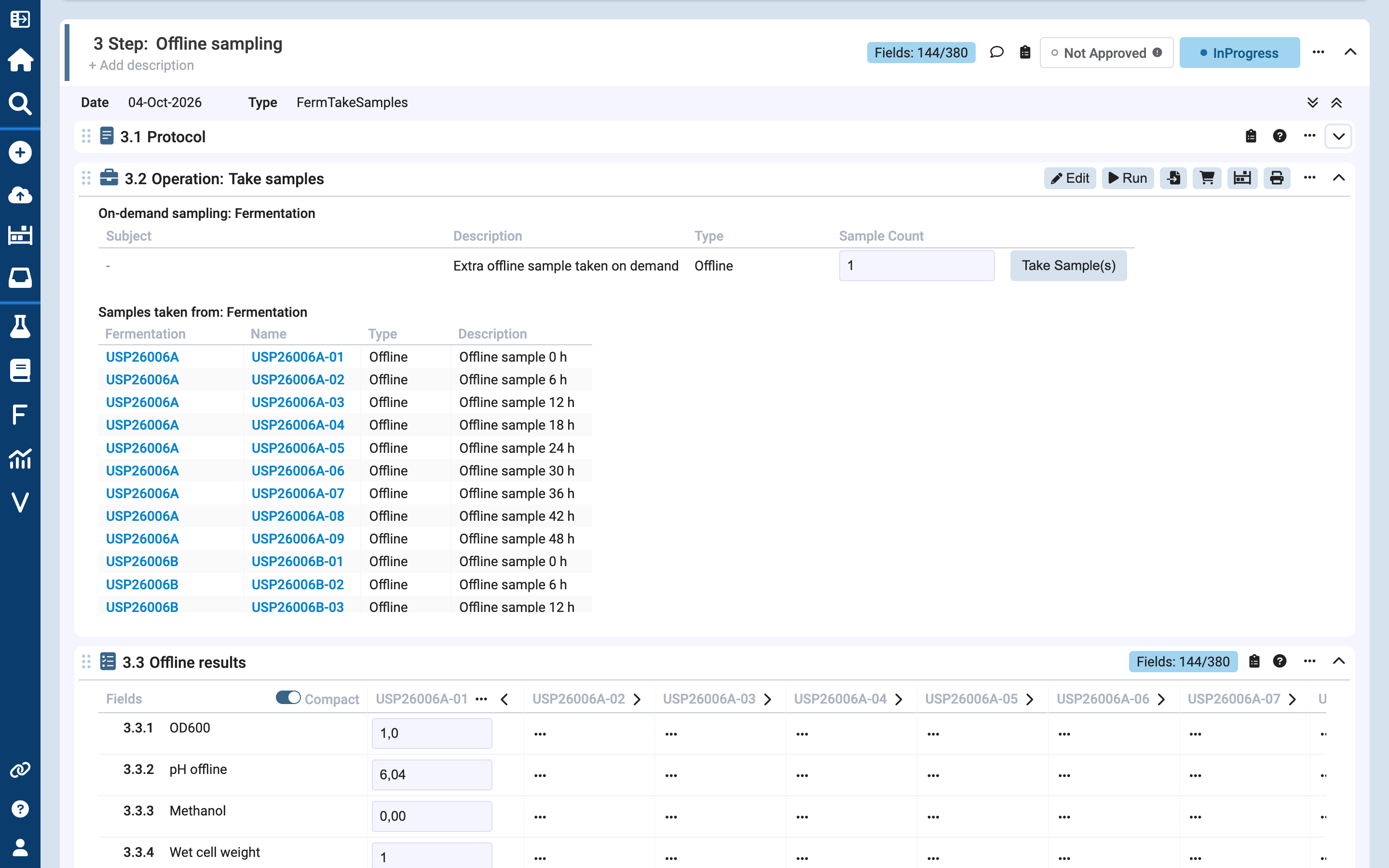Click the shopping cart icon in Operation toolbar
The height and width of the screenshot is (868, 1389).
click(x=1208, y=178)
